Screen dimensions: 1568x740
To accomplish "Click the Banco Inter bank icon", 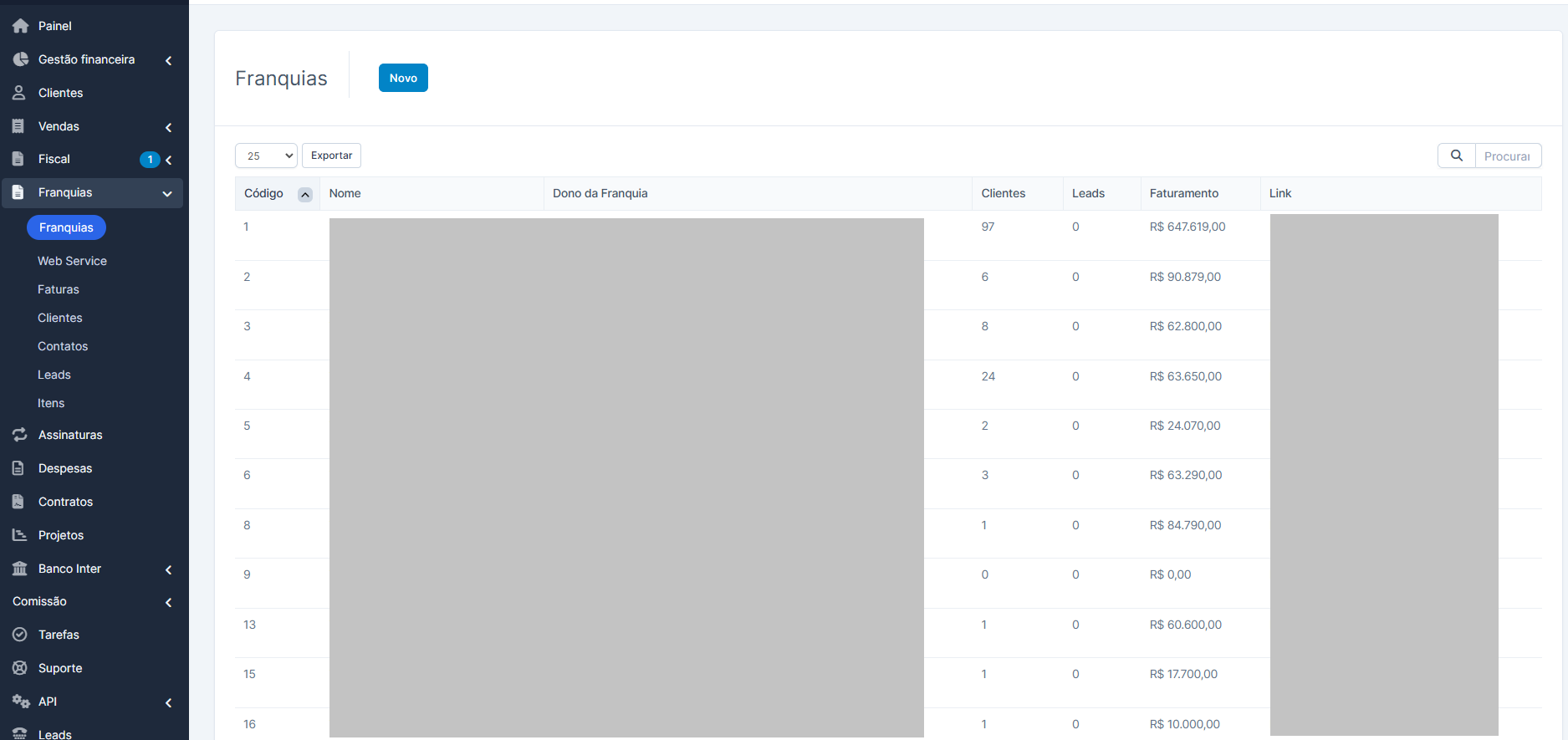I will (x=20, y=569).
